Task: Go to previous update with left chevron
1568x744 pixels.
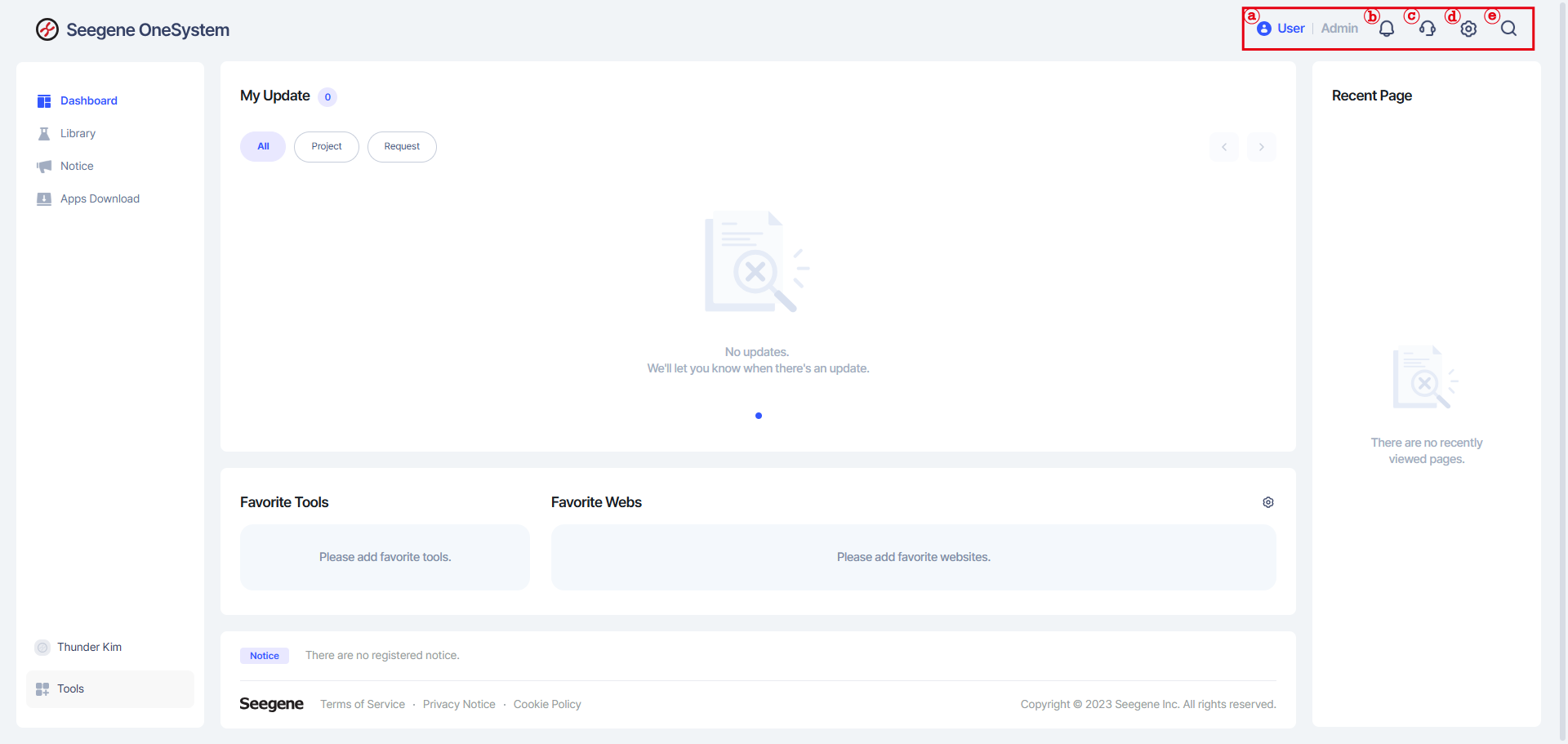Action: [x=1223, y=147]
